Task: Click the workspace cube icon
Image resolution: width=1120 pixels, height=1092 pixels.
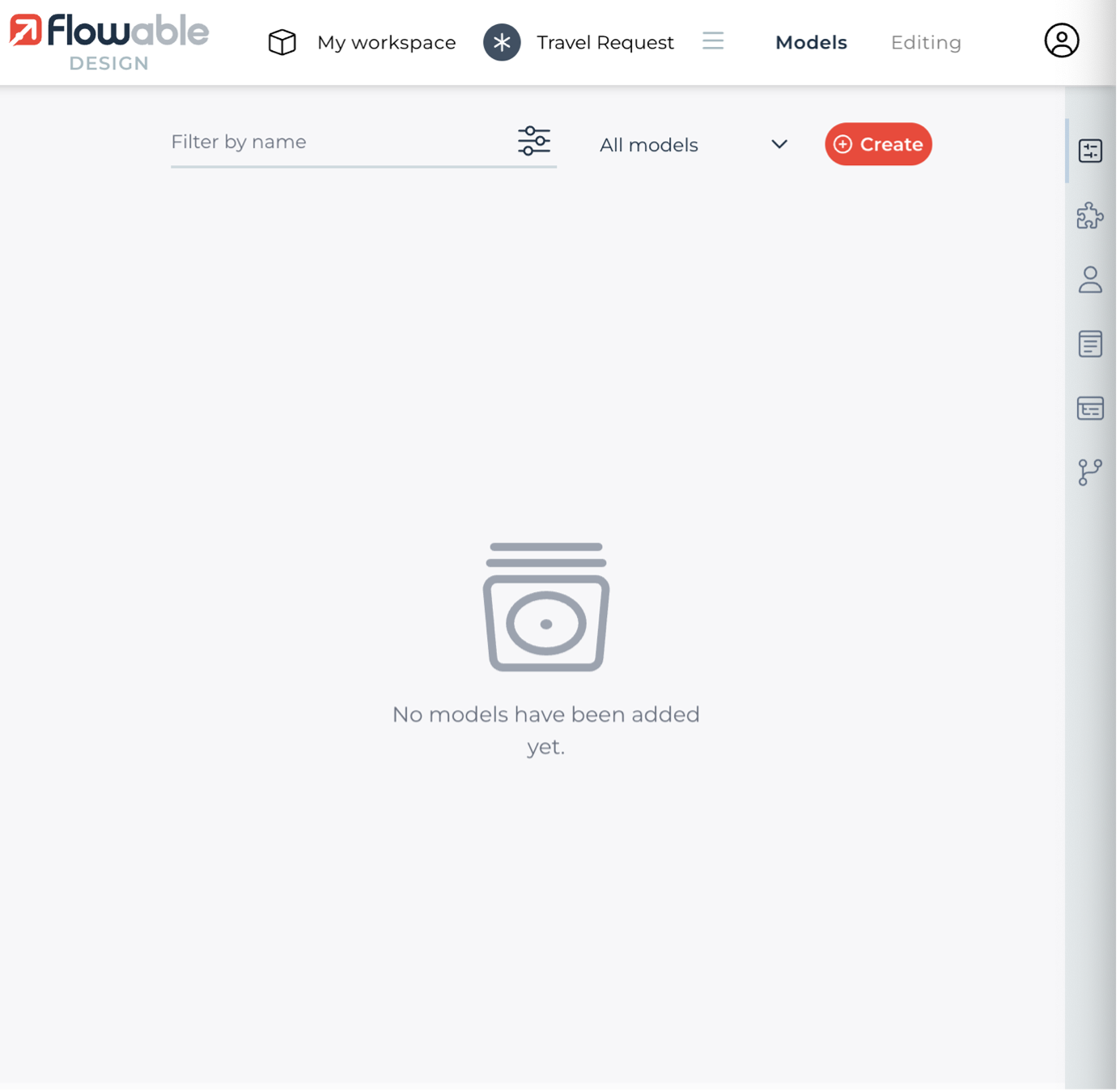Action: point(282,42)
